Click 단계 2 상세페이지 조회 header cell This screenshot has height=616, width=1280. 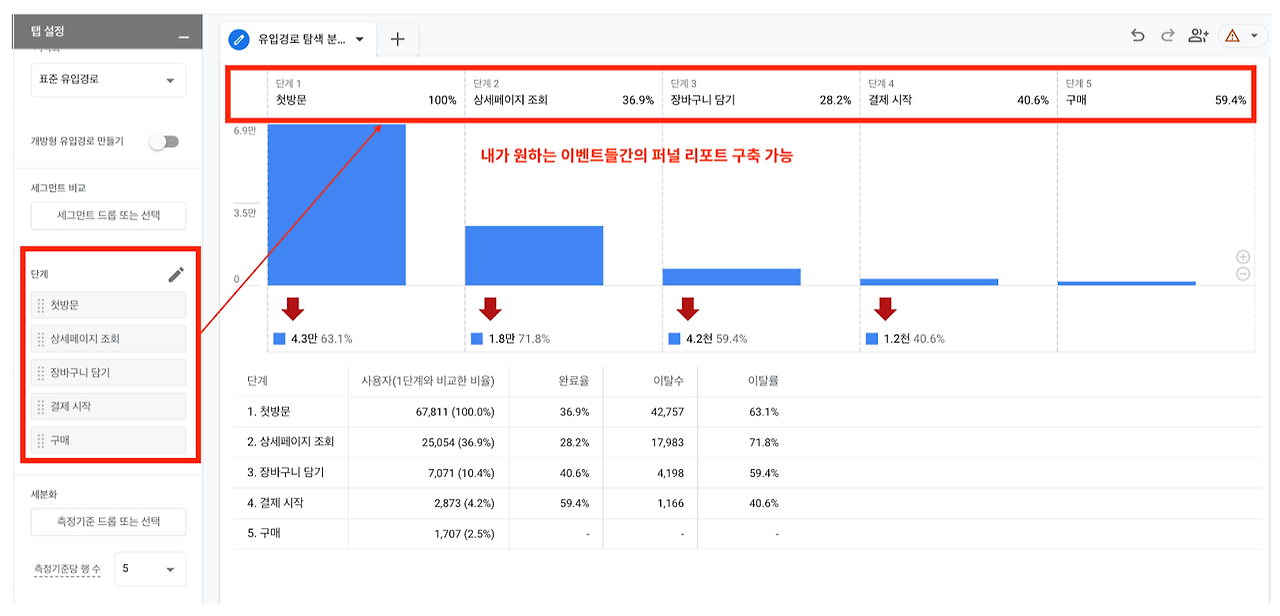(563, 93)
